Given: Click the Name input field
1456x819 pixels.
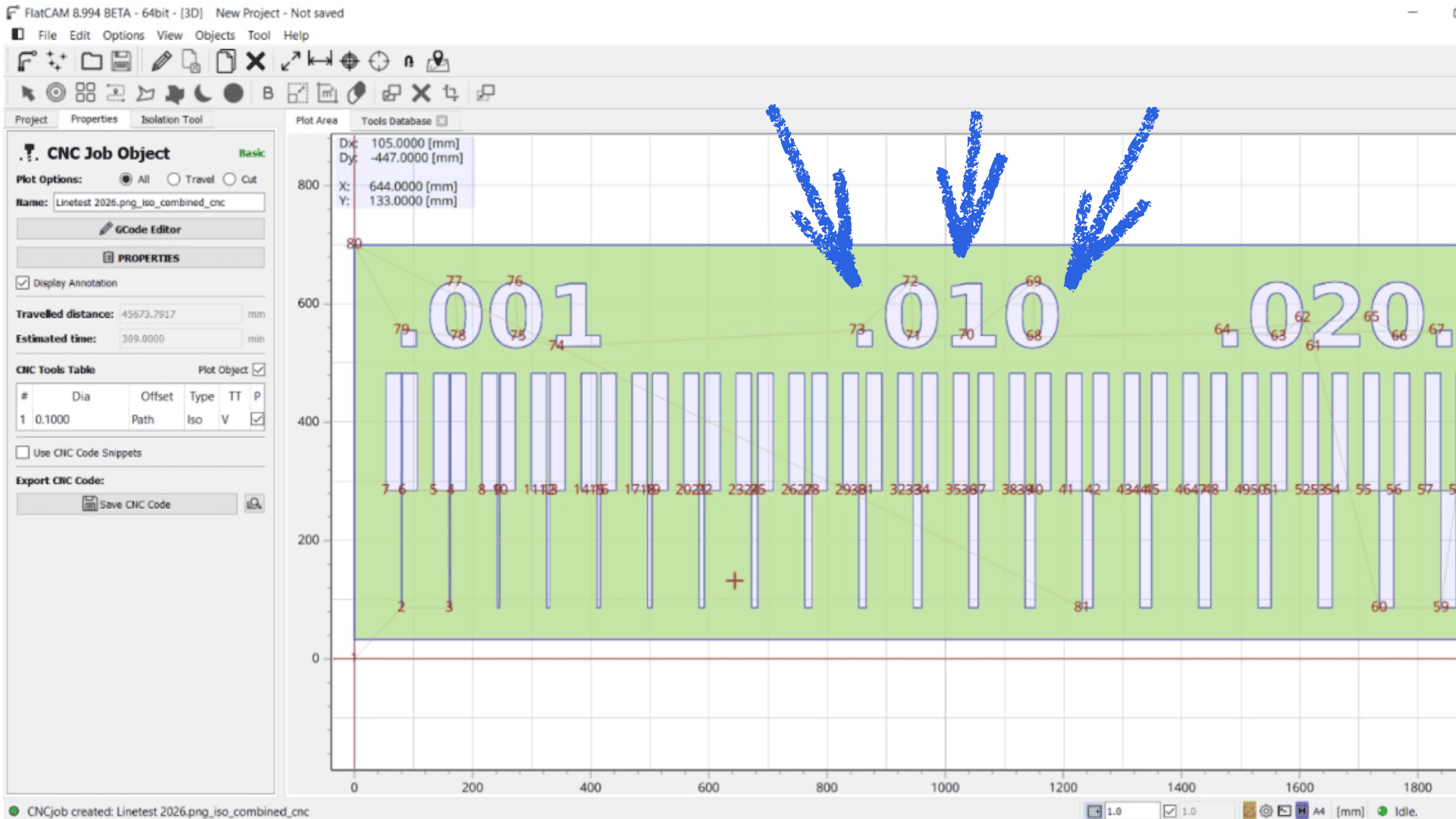Looking at the screenshot, I should tap(158, 202).
